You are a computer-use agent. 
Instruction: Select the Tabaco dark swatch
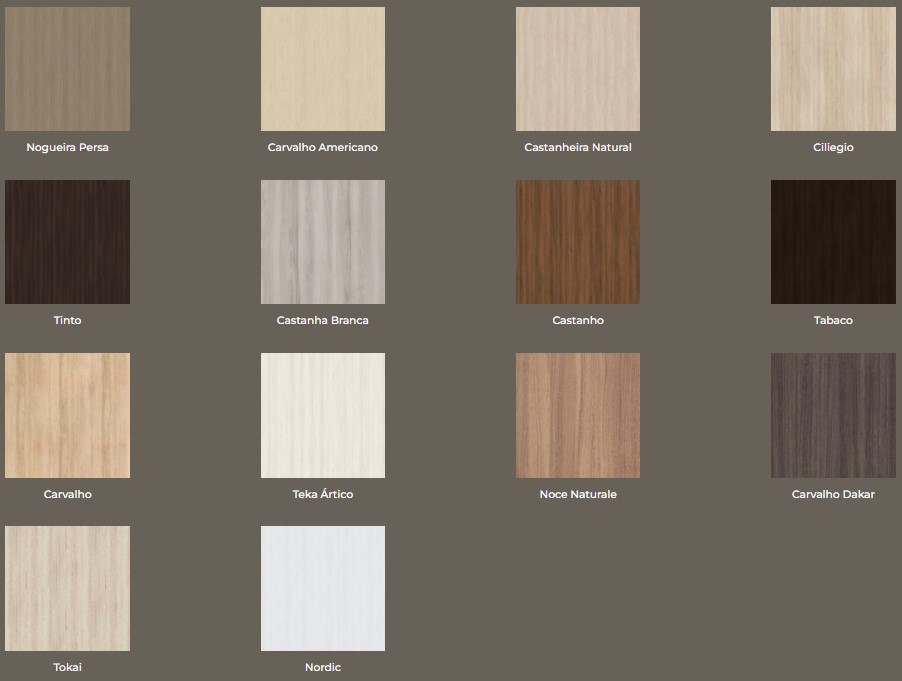pos(833,242)
